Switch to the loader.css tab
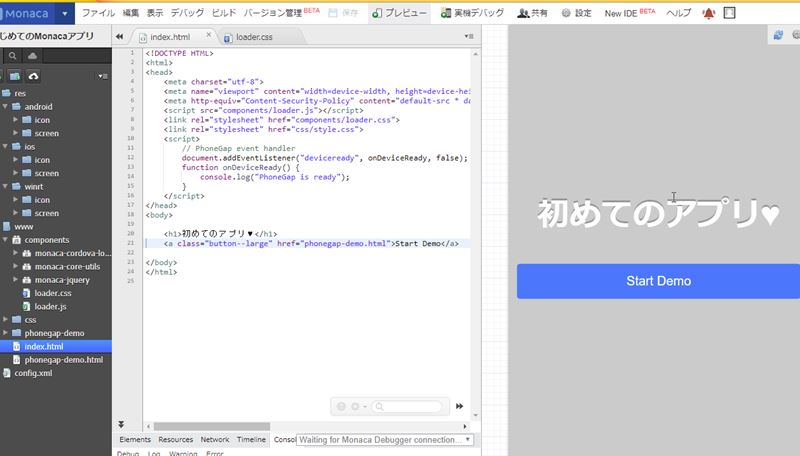Image resolution: width=800 pixels, height=456 pixels. 254,37
